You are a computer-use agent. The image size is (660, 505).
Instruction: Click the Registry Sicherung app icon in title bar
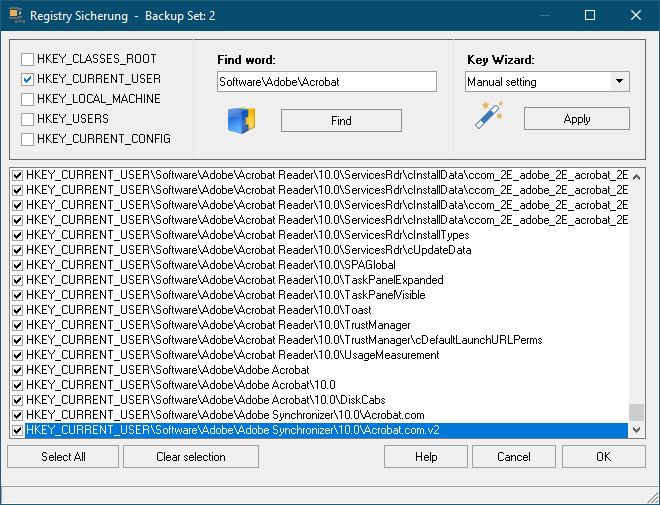[x=17, y=15]
